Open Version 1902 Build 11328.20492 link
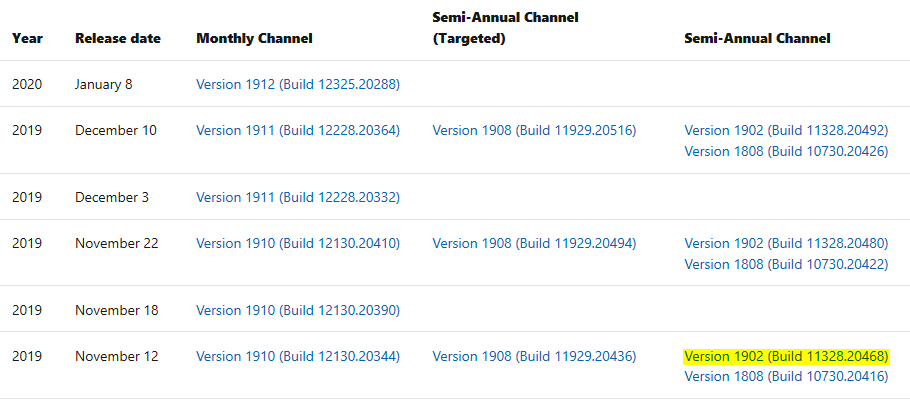 [786, 130]
